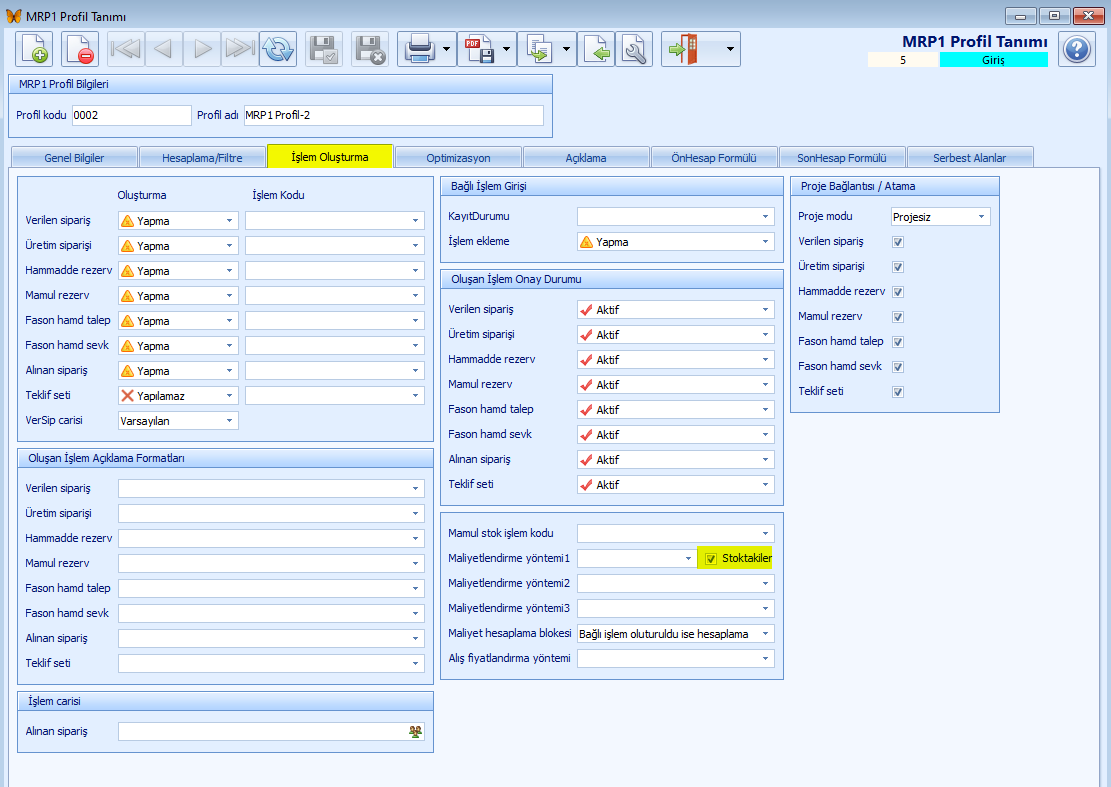Click the wrench settings icon
This screenshot has width=1111, height=787.
[x=634, y=49]
